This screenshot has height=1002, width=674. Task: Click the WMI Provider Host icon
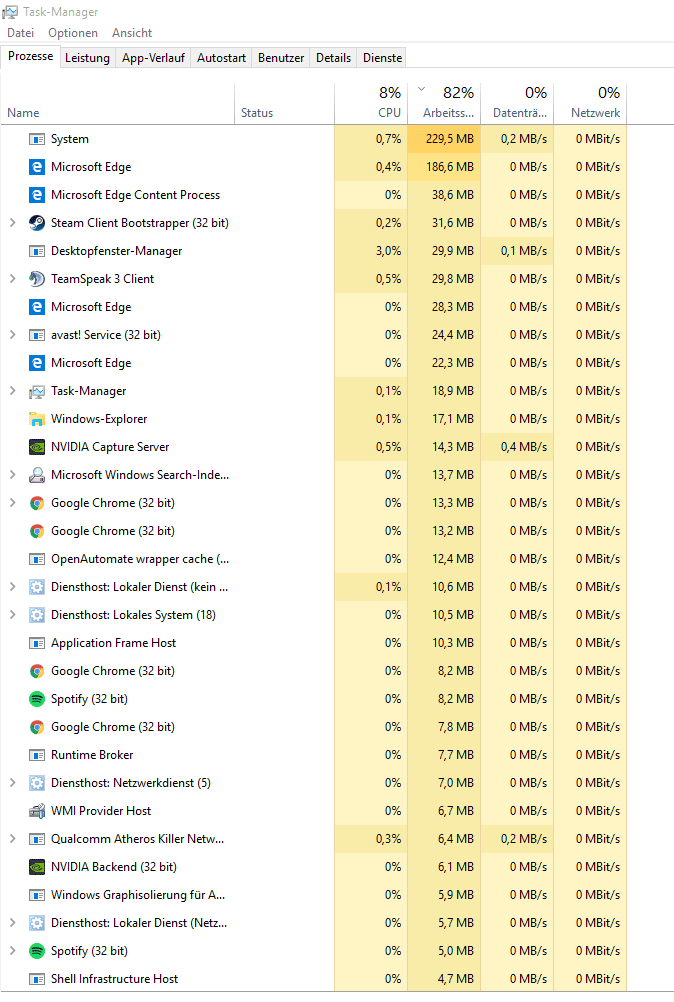point(37,811)
